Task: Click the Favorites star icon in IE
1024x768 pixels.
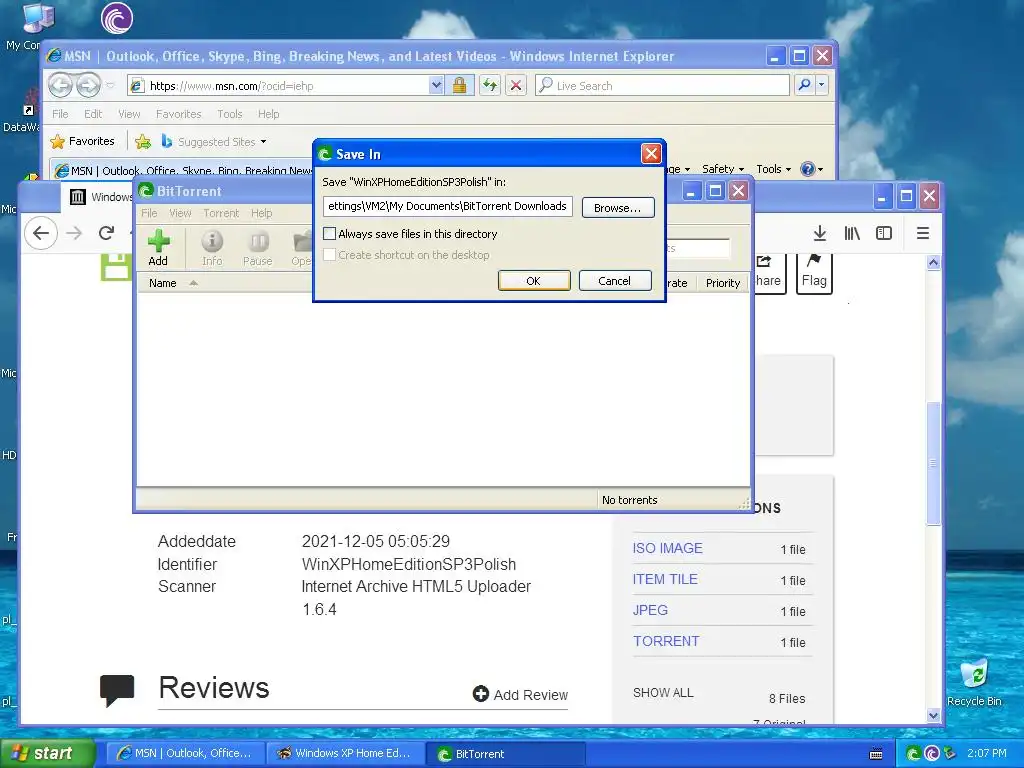Action: (x=57, y=142)
